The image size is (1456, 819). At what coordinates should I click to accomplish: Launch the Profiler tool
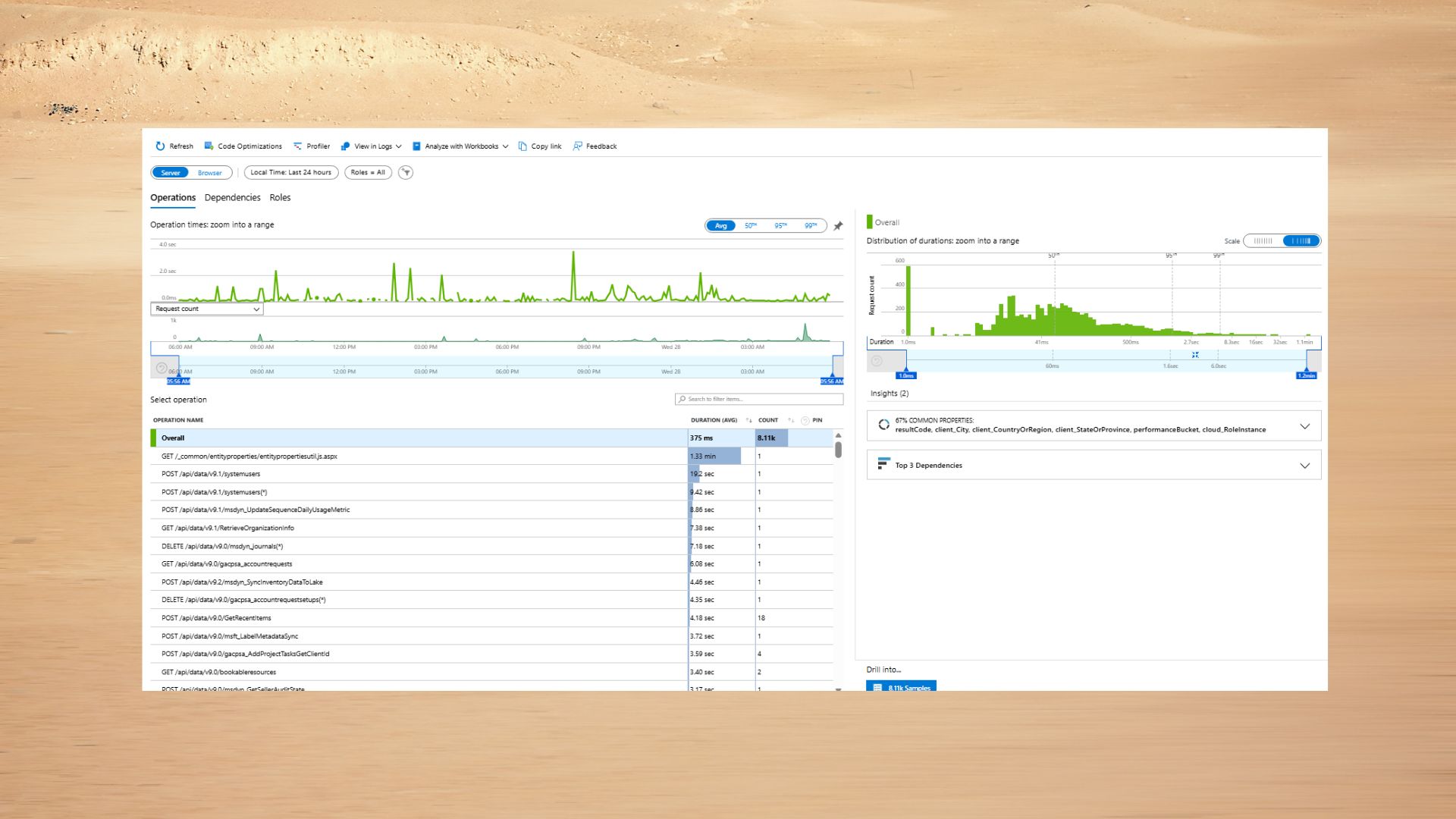point(311,146)
